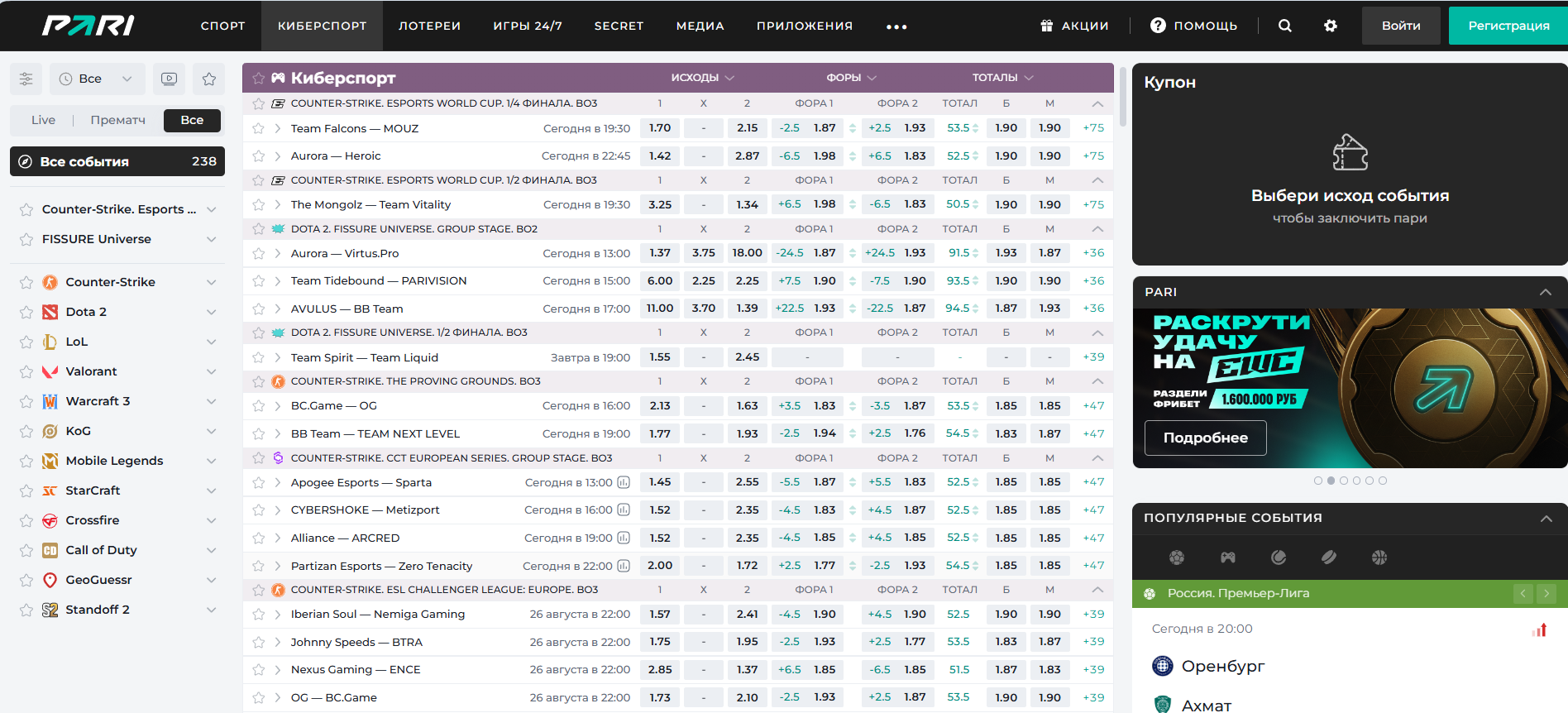Open +75 more markets for Aurora — Heroic
1568x713 pixels.
[x=1093, y=156]
